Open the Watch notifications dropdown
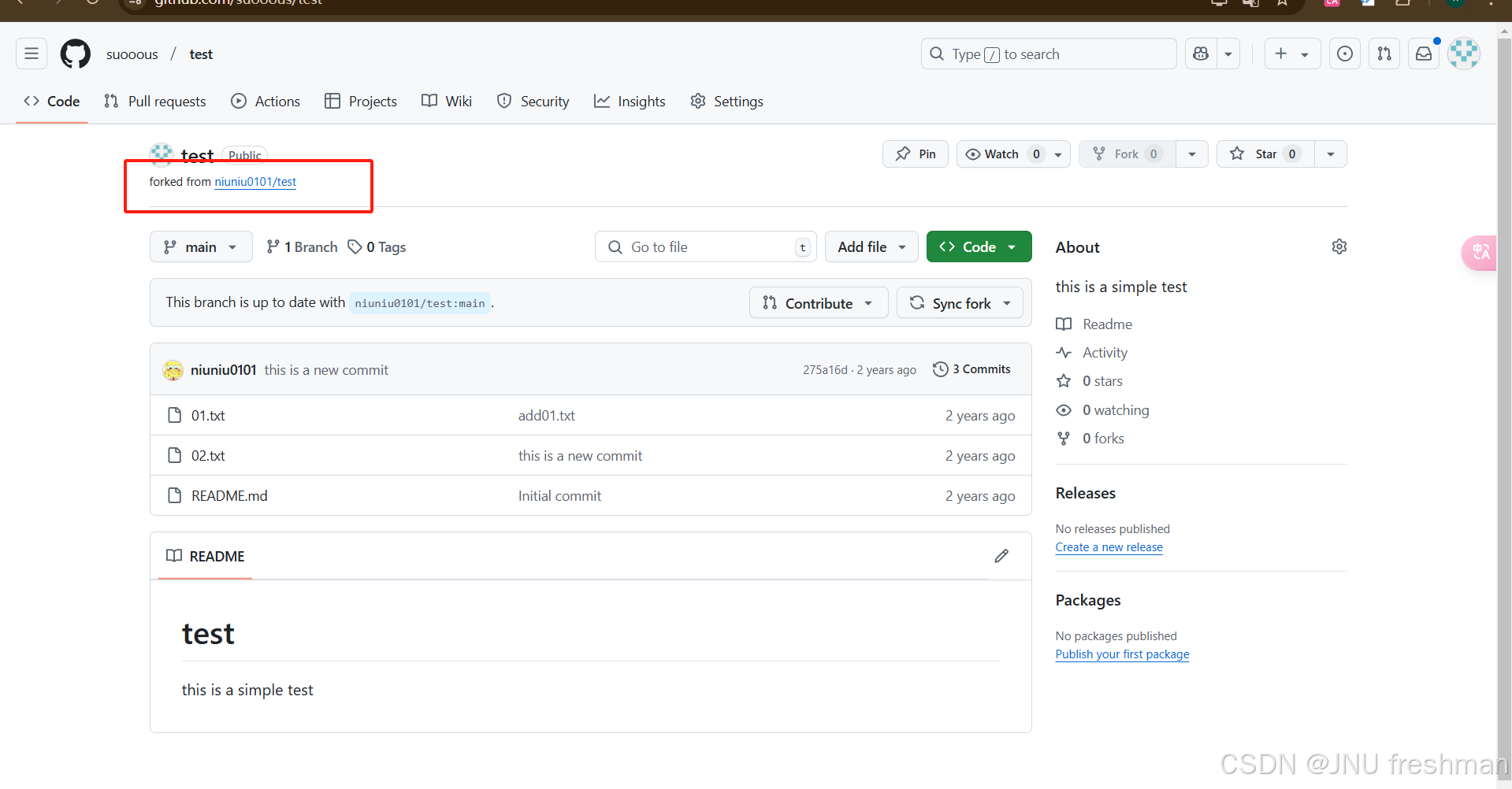 click(1013, 154)
